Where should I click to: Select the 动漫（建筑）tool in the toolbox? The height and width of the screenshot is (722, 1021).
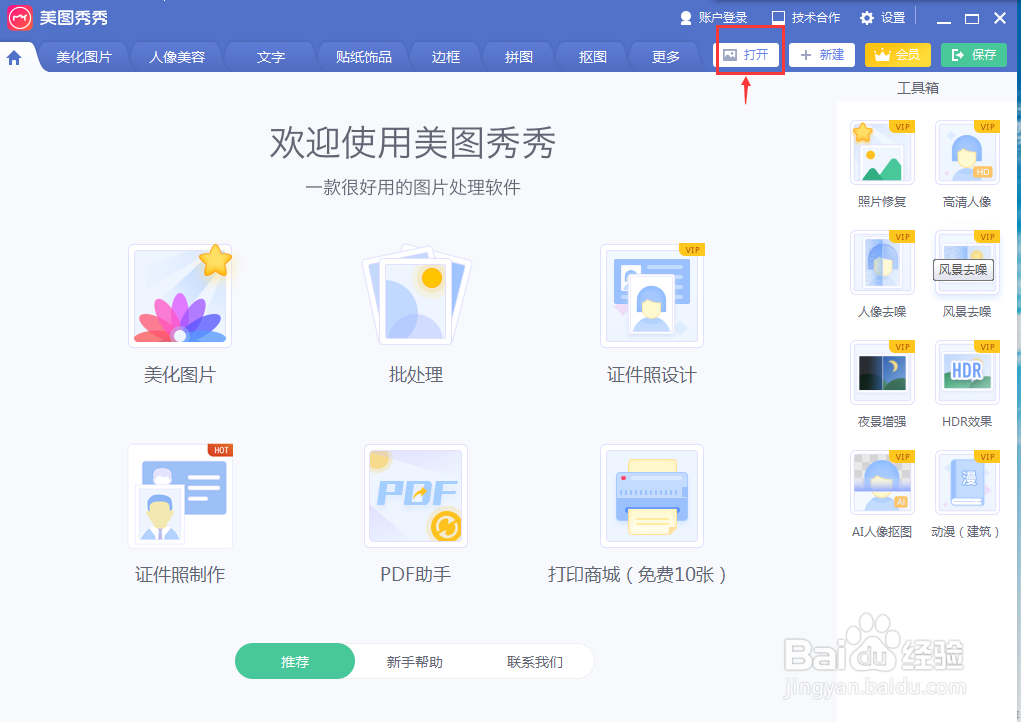(967, 483)
